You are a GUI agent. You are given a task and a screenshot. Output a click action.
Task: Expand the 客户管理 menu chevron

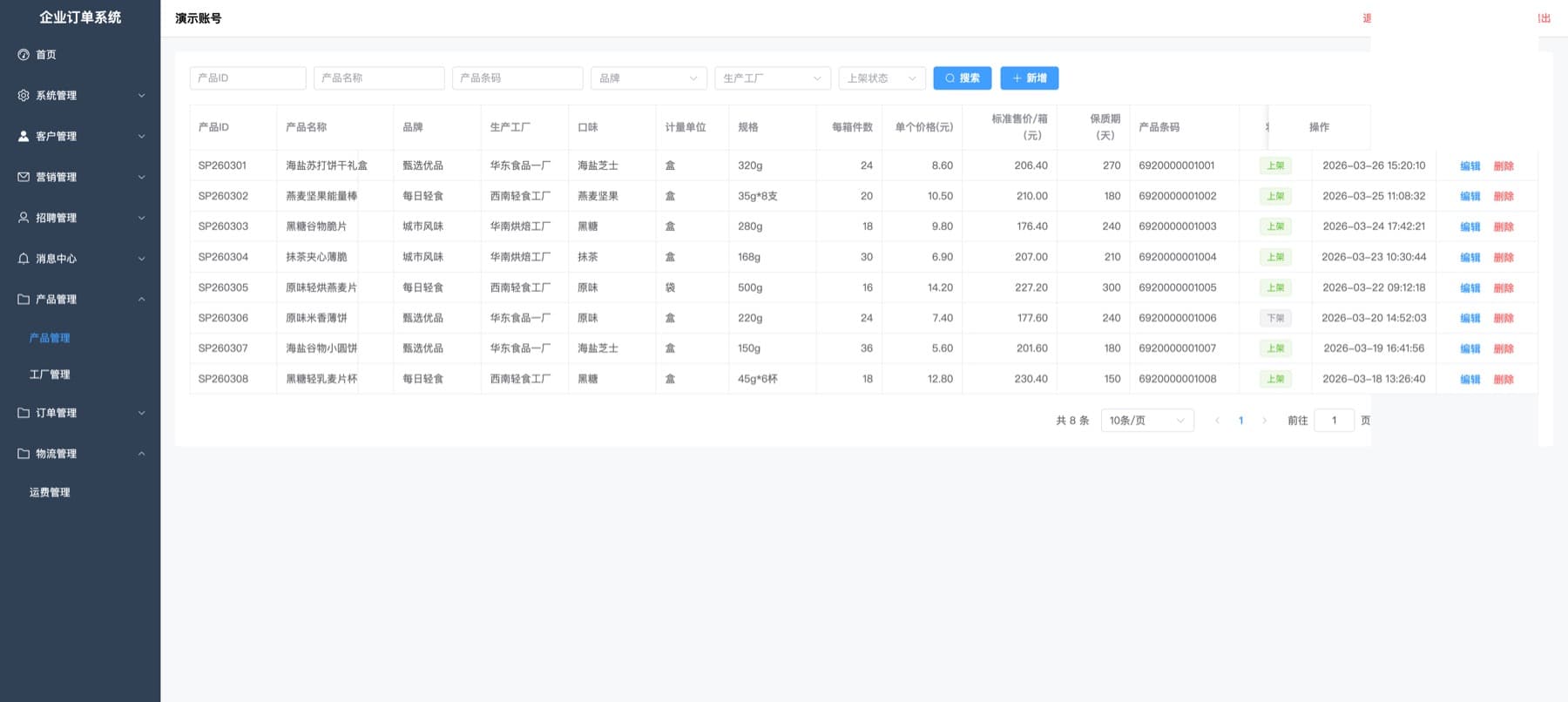(x=141, y=137)
